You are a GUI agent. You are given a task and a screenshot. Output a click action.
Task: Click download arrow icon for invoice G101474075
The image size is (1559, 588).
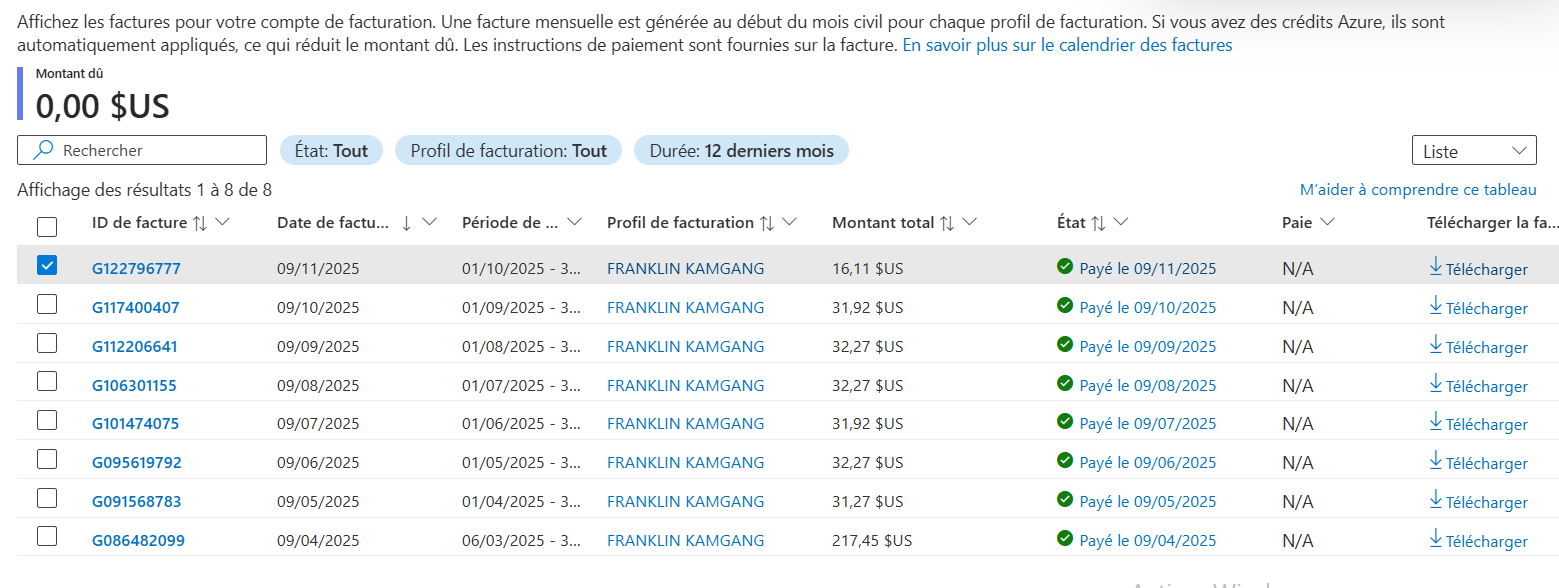(x=1436, y=423)
